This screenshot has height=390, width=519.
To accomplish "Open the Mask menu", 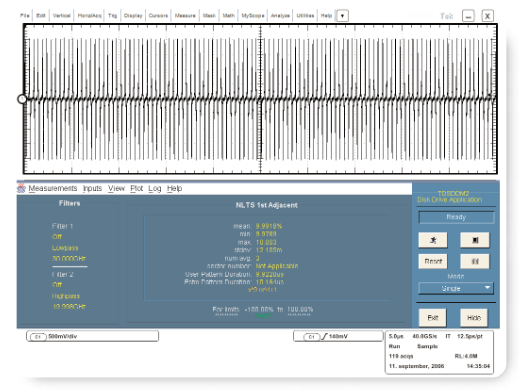I will [209, 16].
